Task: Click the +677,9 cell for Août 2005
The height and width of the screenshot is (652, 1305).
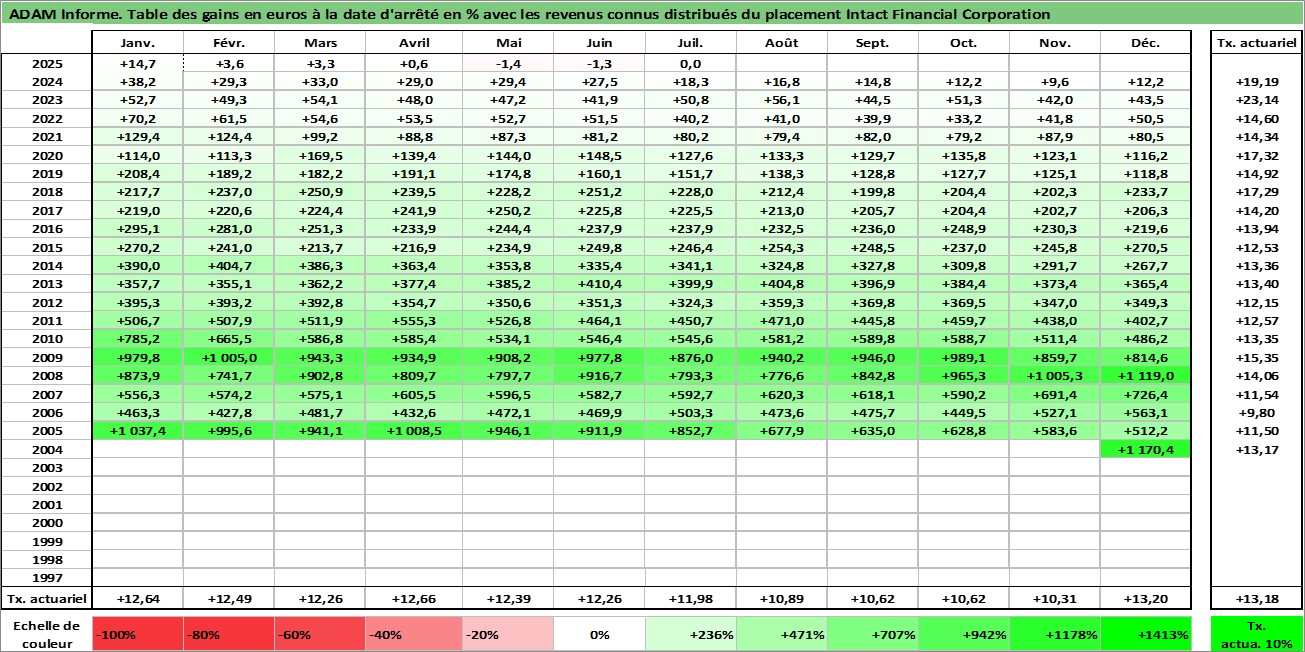Action: pyautogui.click(x=781, y=430)
